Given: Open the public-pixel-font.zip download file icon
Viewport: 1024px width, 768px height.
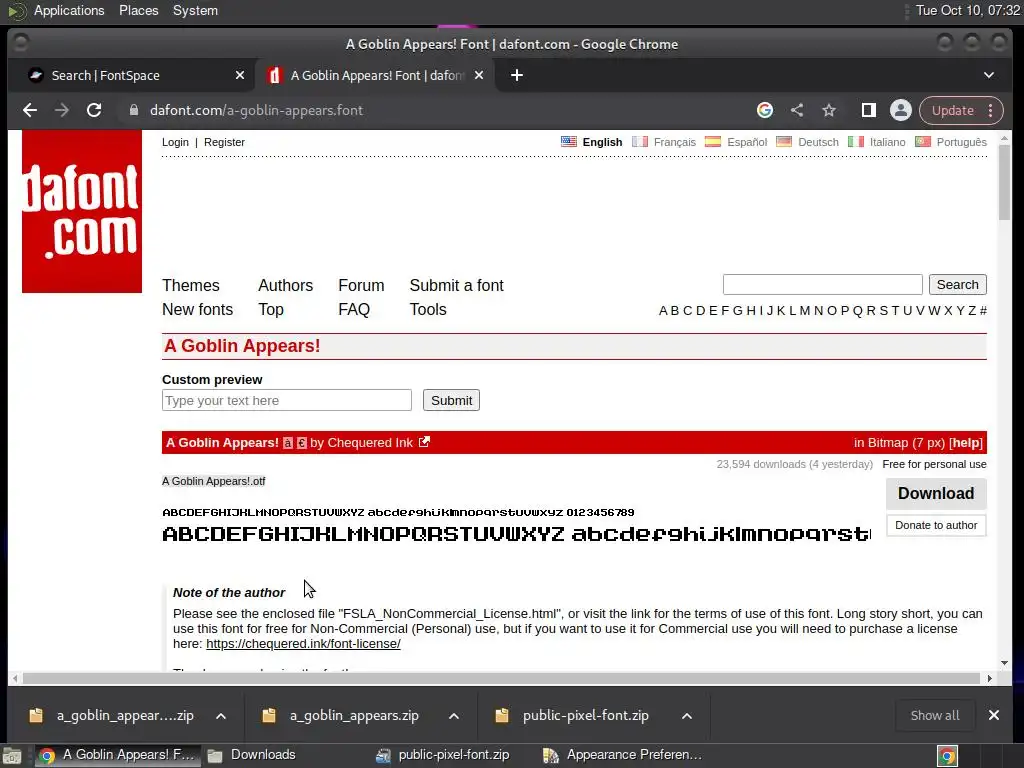Looking at the screenshot, I should [502, 716].
